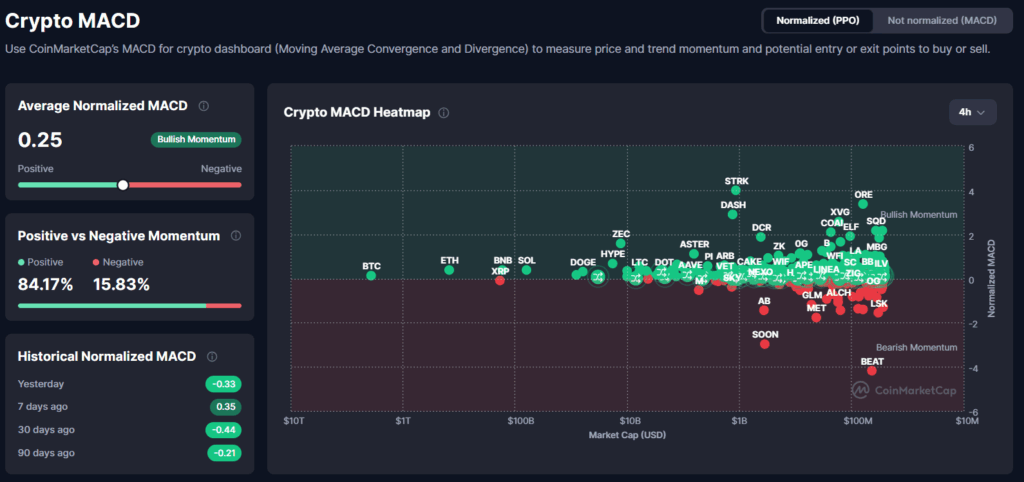Click the positive vs negative momentum bar

(129, 305)
